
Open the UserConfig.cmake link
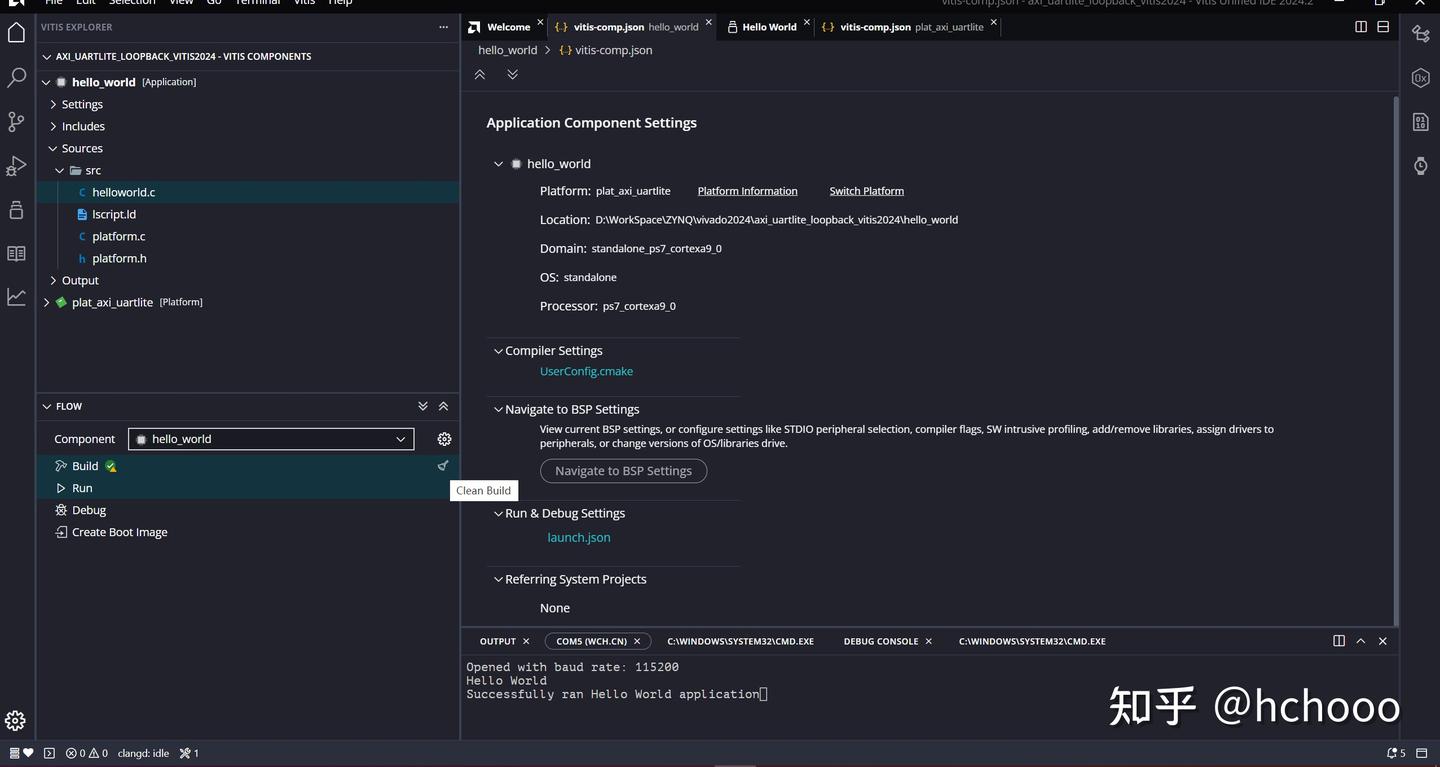click(586, 371)
